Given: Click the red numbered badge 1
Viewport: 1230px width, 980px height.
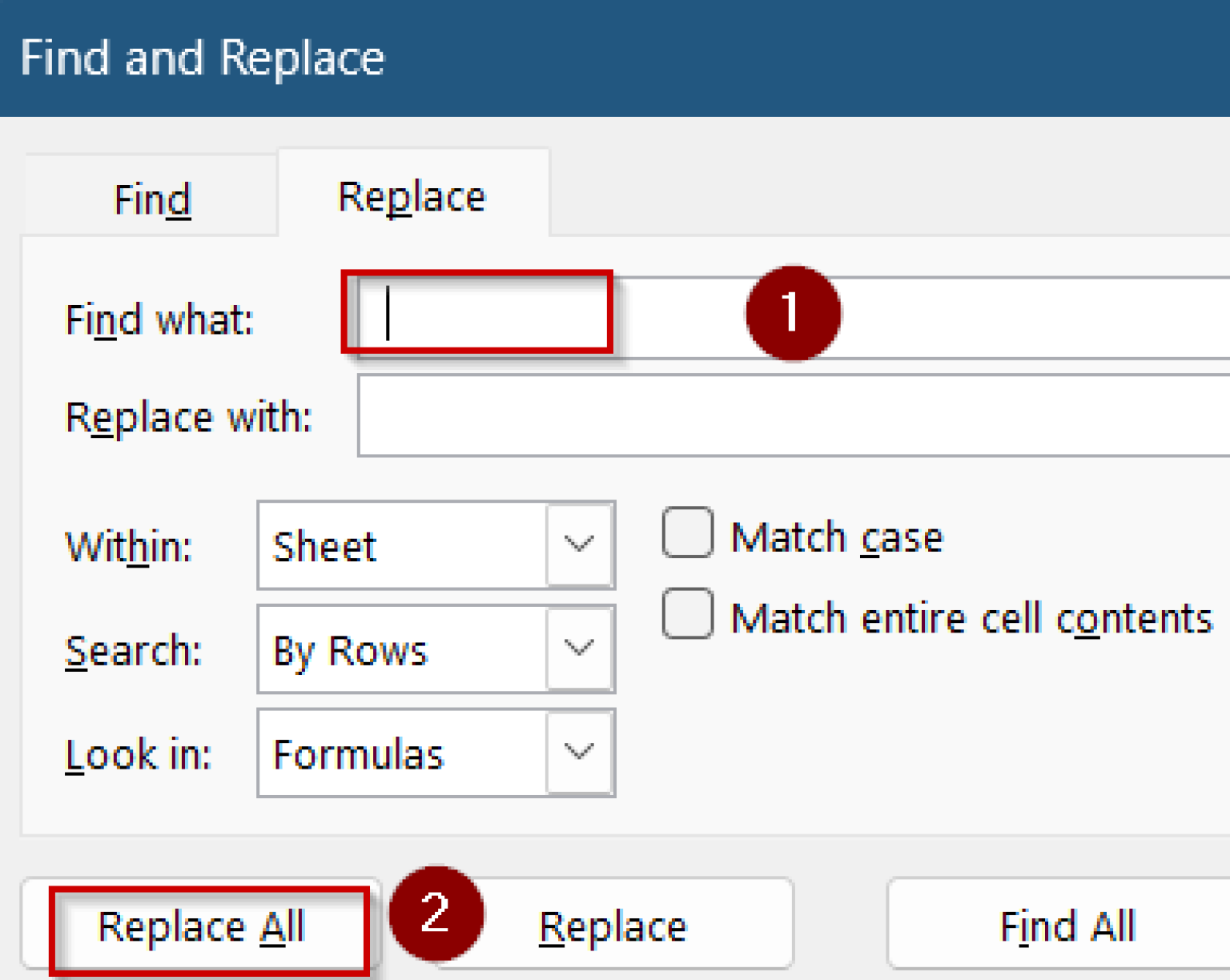Looking at the screenshot, I should coord(793,313).
